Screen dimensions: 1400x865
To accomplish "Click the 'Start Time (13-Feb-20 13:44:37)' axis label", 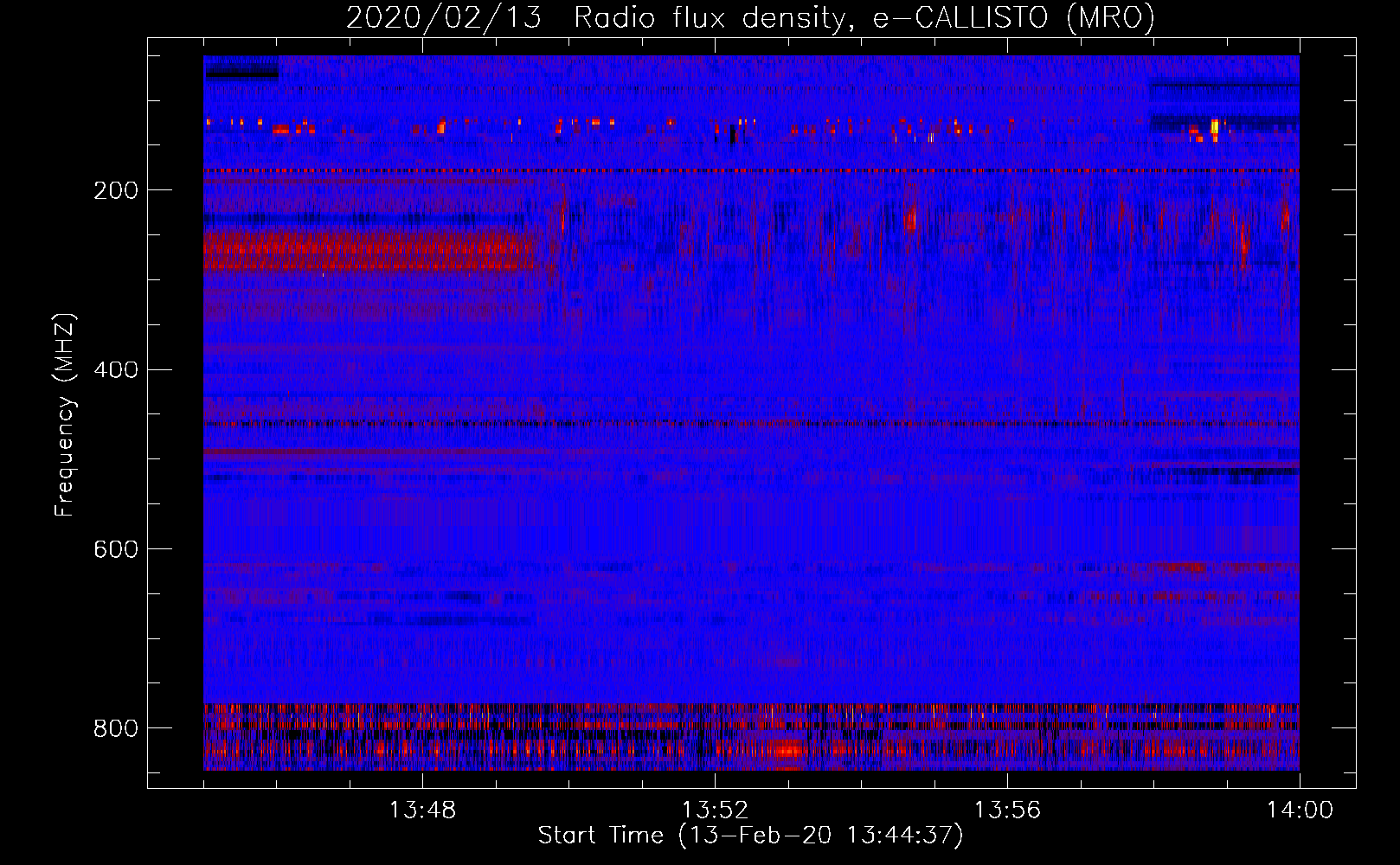I will (x=750, y=836).
